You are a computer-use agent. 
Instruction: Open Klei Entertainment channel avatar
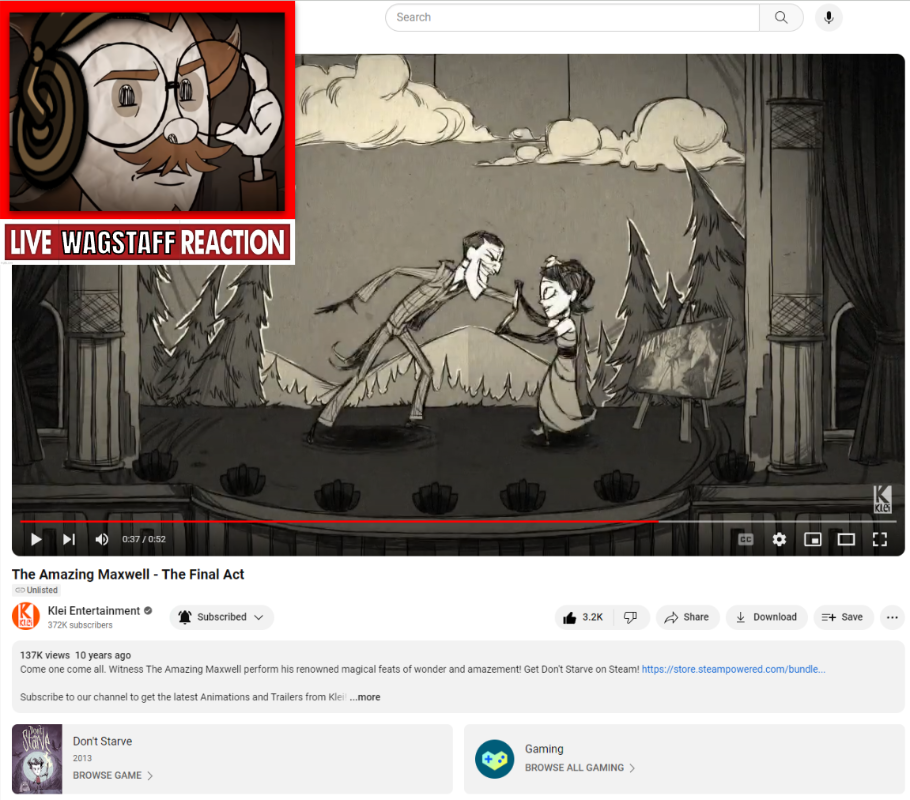[26, 617]
